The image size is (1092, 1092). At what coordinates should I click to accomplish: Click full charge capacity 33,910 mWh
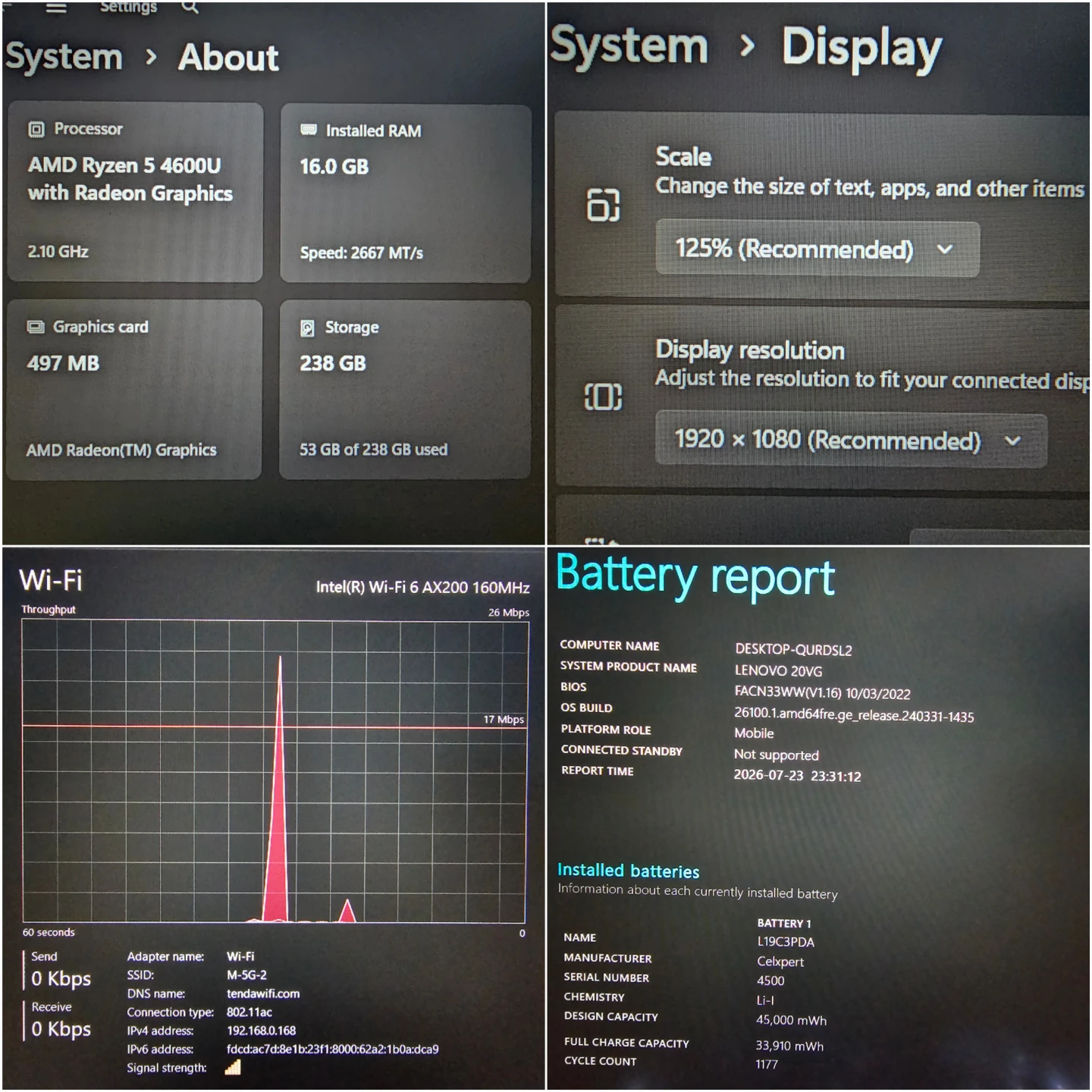coord(789,1046)
